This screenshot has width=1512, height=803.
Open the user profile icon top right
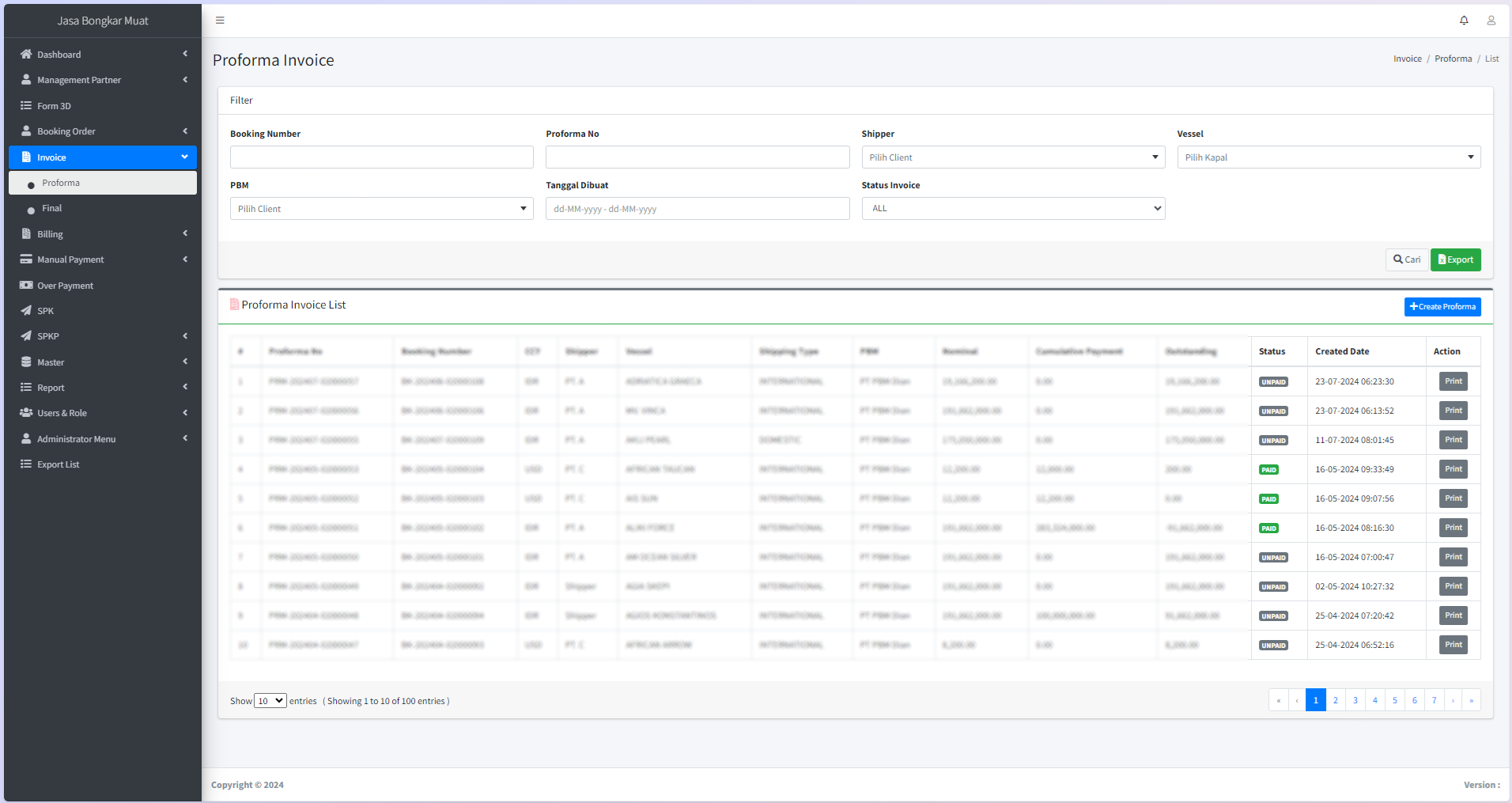(x=1491, y=20)
